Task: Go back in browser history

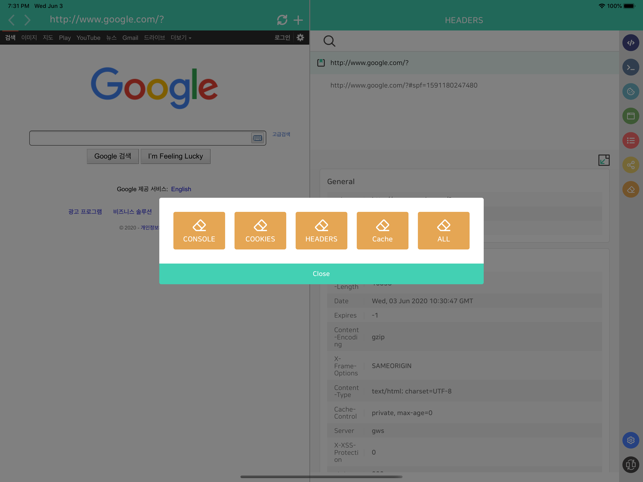Action: [11, 20]
